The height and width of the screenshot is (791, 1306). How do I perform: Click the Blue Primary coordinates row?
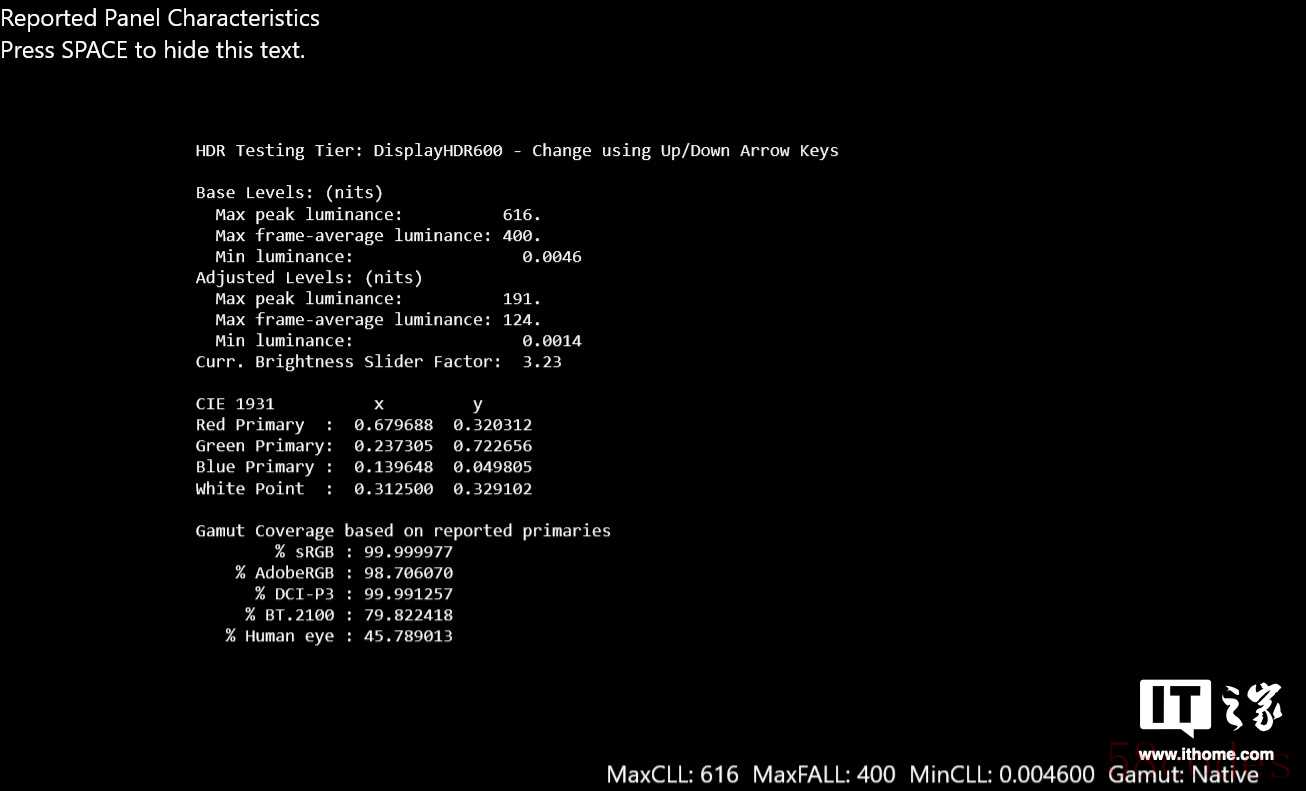pyautogui.click(x=364, y=467)
